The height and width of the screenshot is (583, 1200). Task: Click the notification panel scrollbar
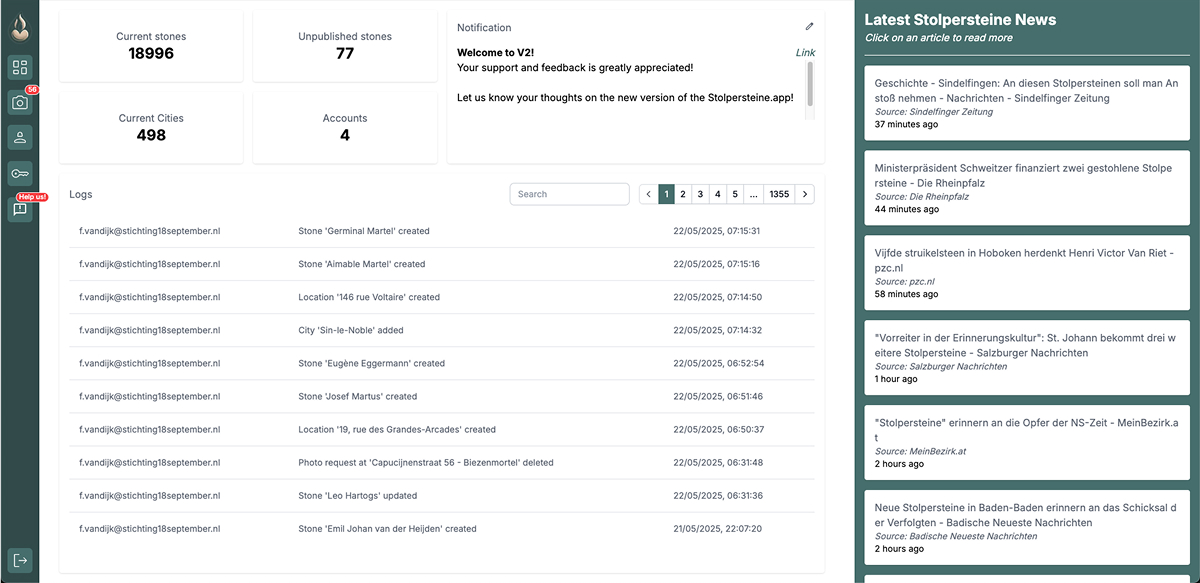810,84
